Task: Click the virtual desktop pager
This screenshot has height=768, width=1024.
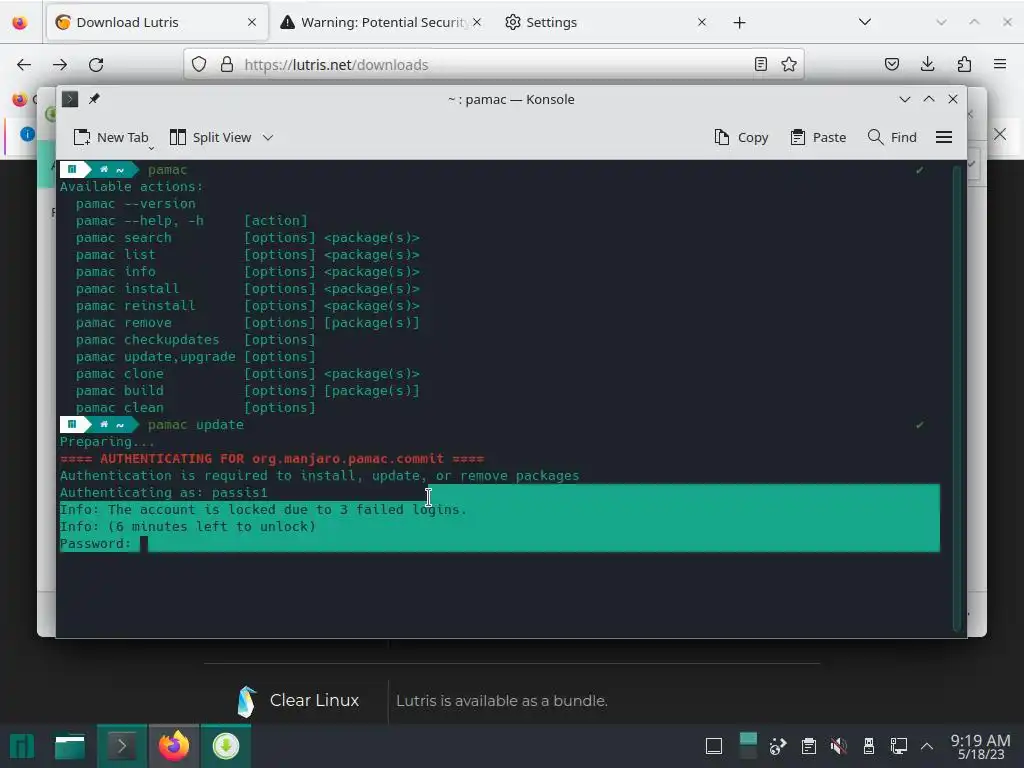Action: (x=748, y=746)
